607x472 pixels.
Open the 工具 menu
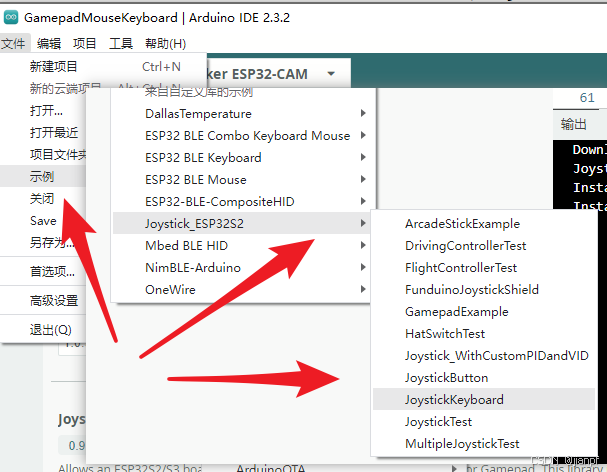pos(120,43)
